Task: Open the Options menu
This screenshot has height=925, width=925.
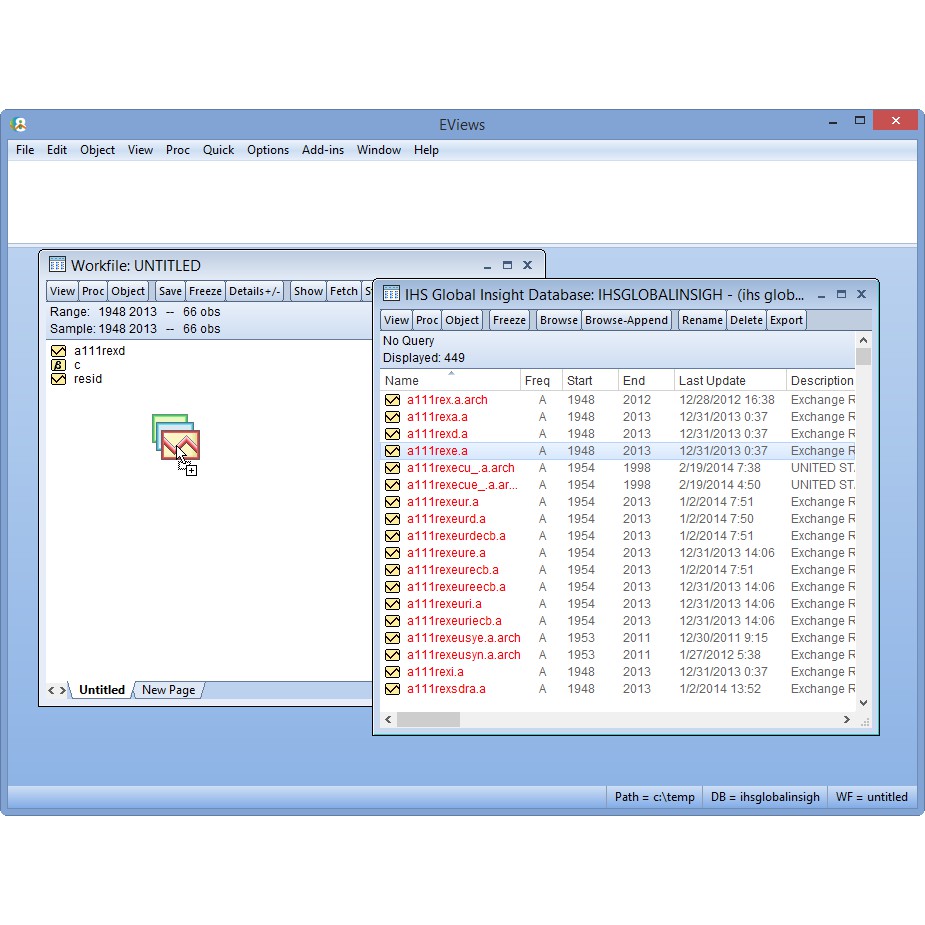Action: pyautogui.click(x=268, y=150)
